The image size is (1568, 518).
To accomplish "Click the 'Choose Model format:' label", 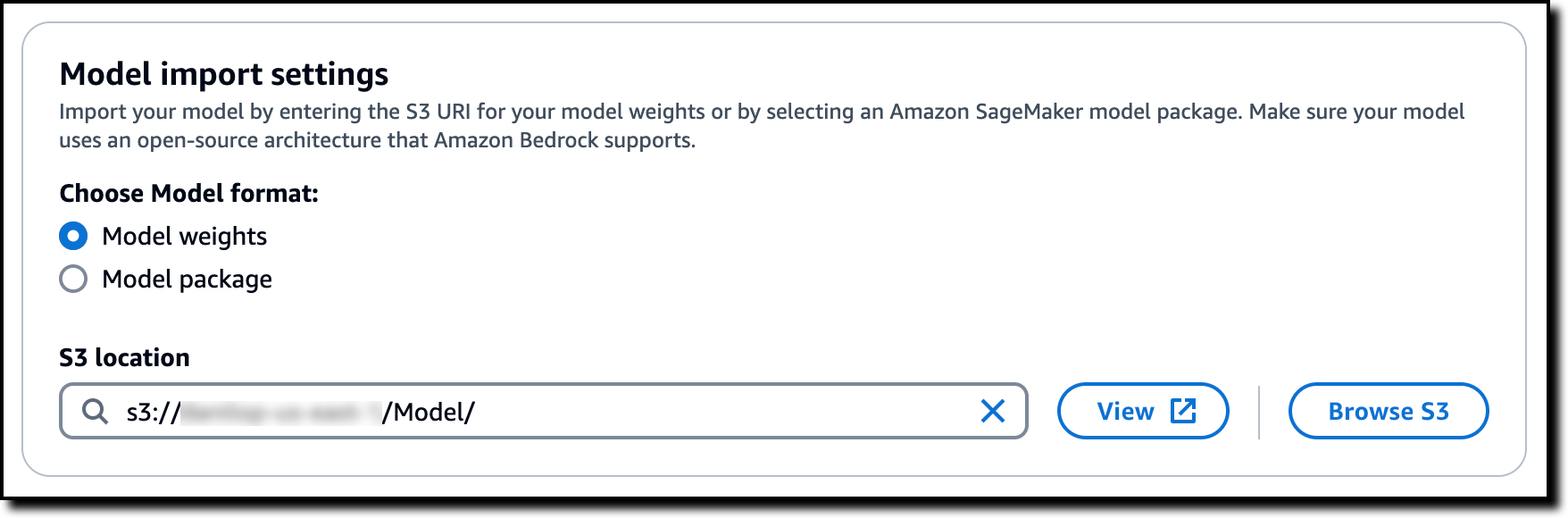I will pyautogui.click(x=188, y=194).
